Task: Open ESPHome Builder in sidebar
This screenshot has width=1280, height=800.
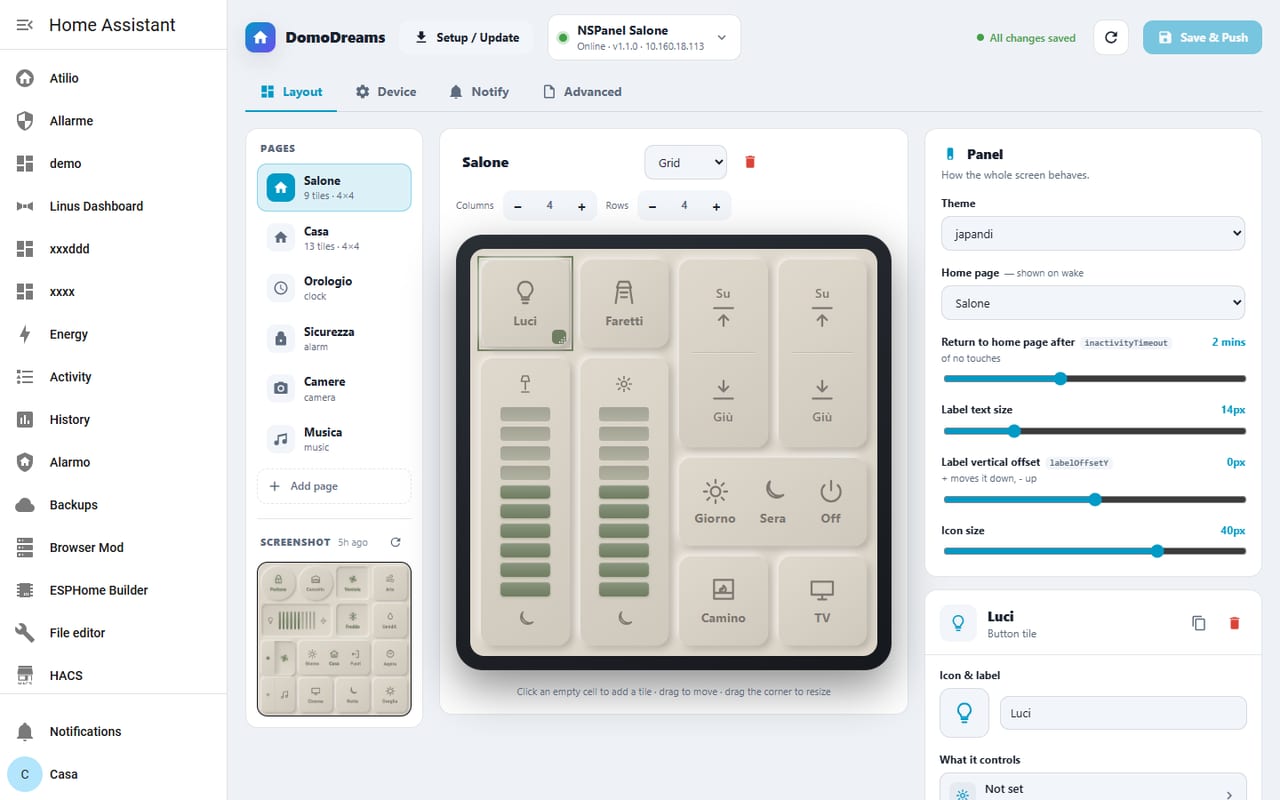Action: 113,590
